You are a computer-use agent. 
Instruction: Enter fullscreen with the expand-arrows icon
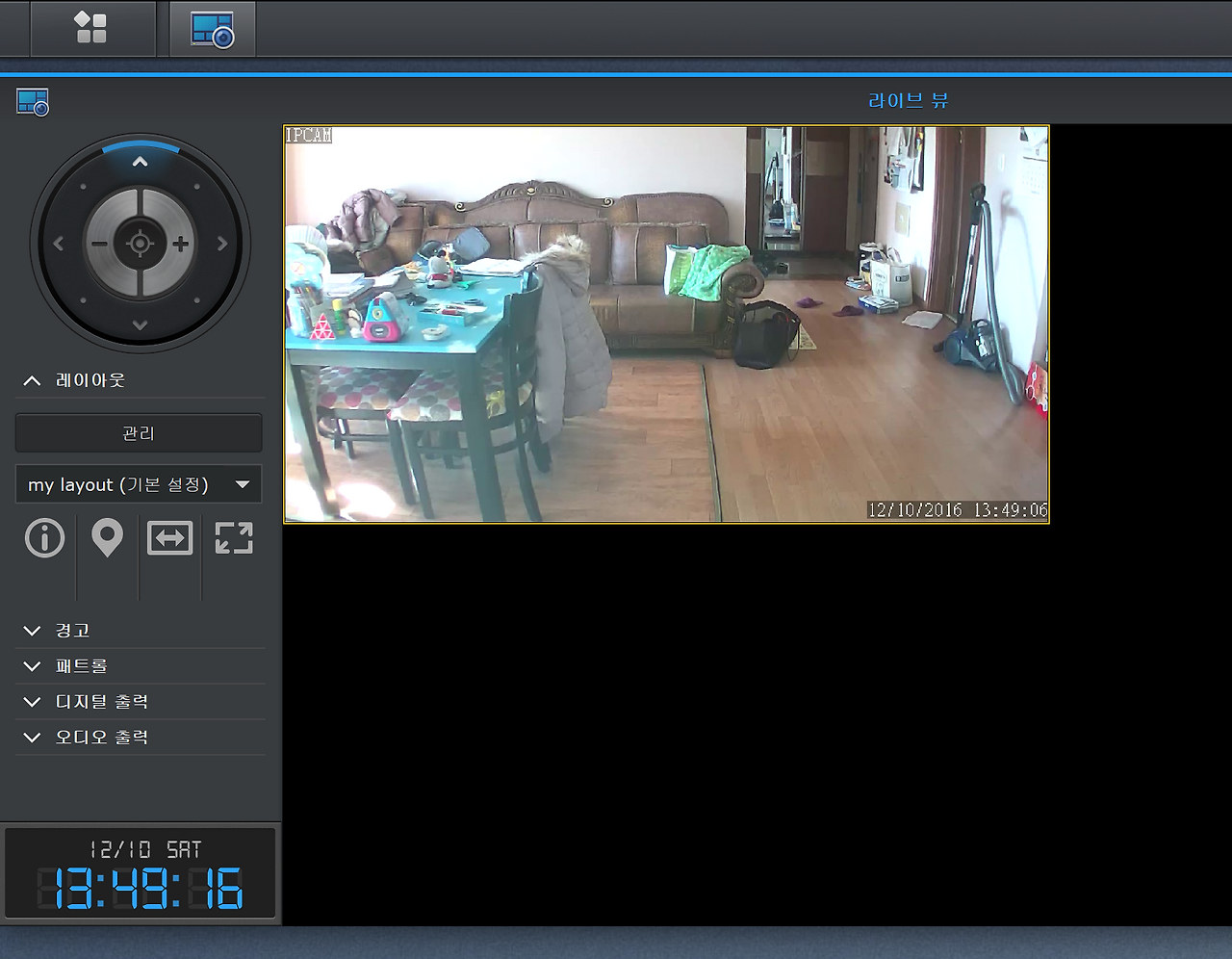coord(234,538)
